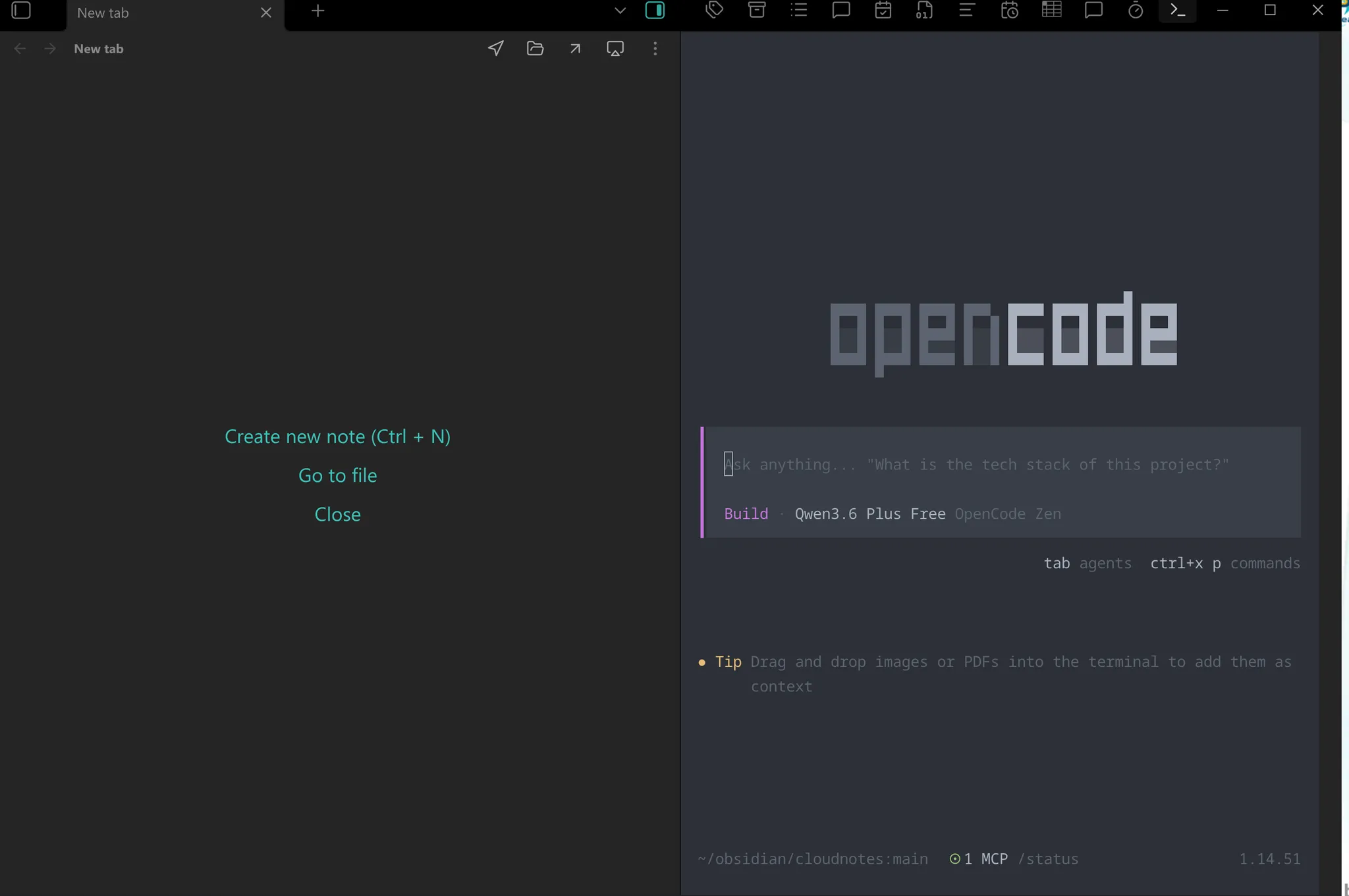
Task: Open the bulleted list sidebar tab
Action: pos(799,10)
